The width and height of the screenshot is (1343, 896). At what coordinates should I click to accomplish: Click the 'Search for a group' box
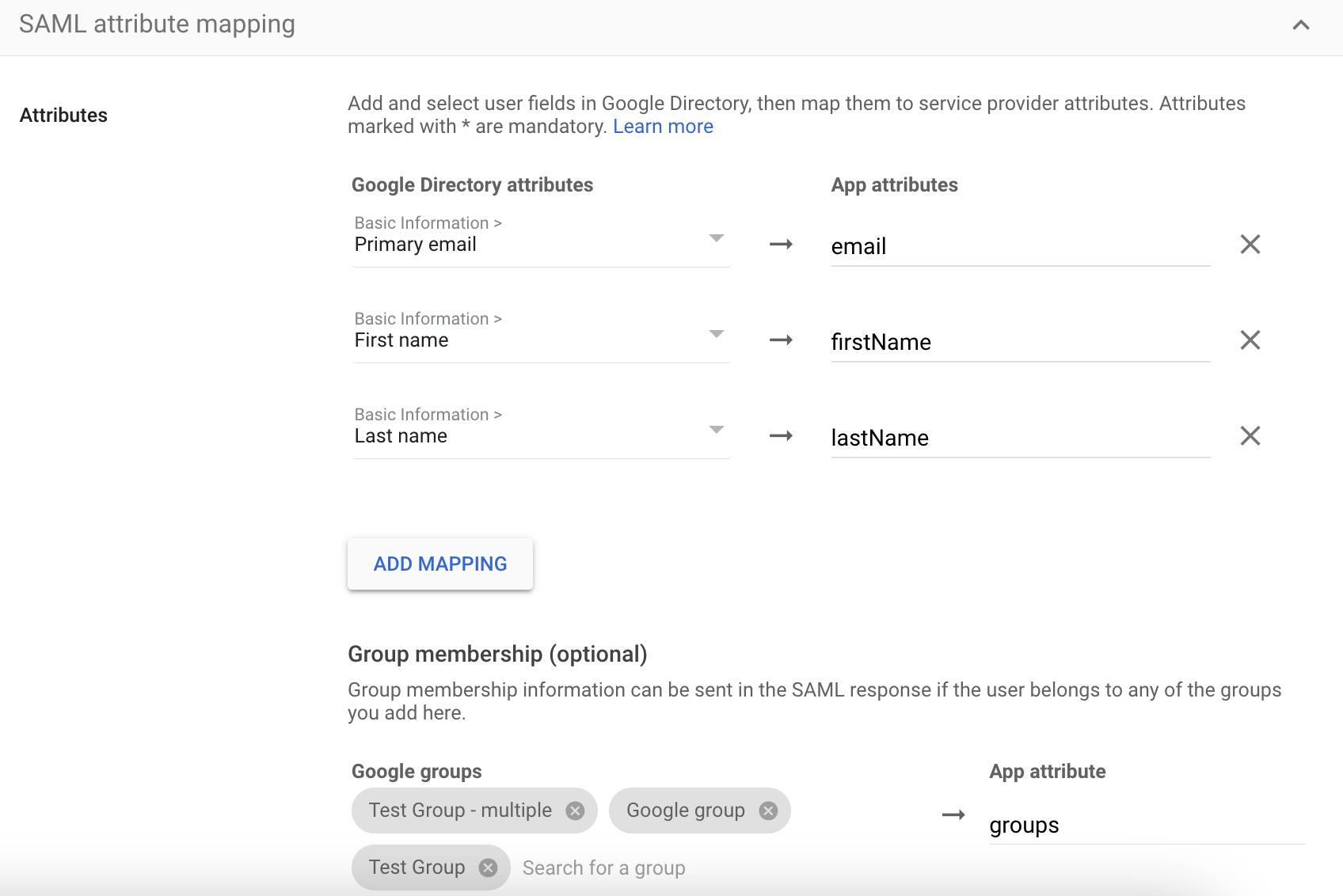pyautogui.click(x=603, y=868)
